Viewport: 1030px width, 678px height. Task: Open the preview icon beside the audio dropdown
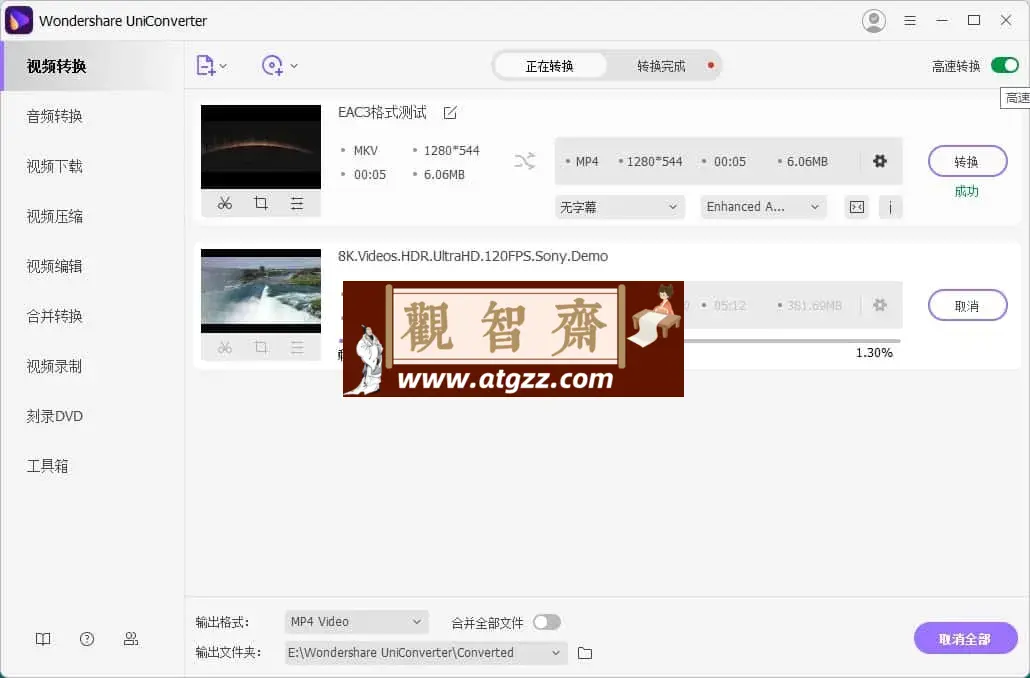click(857, 207)
